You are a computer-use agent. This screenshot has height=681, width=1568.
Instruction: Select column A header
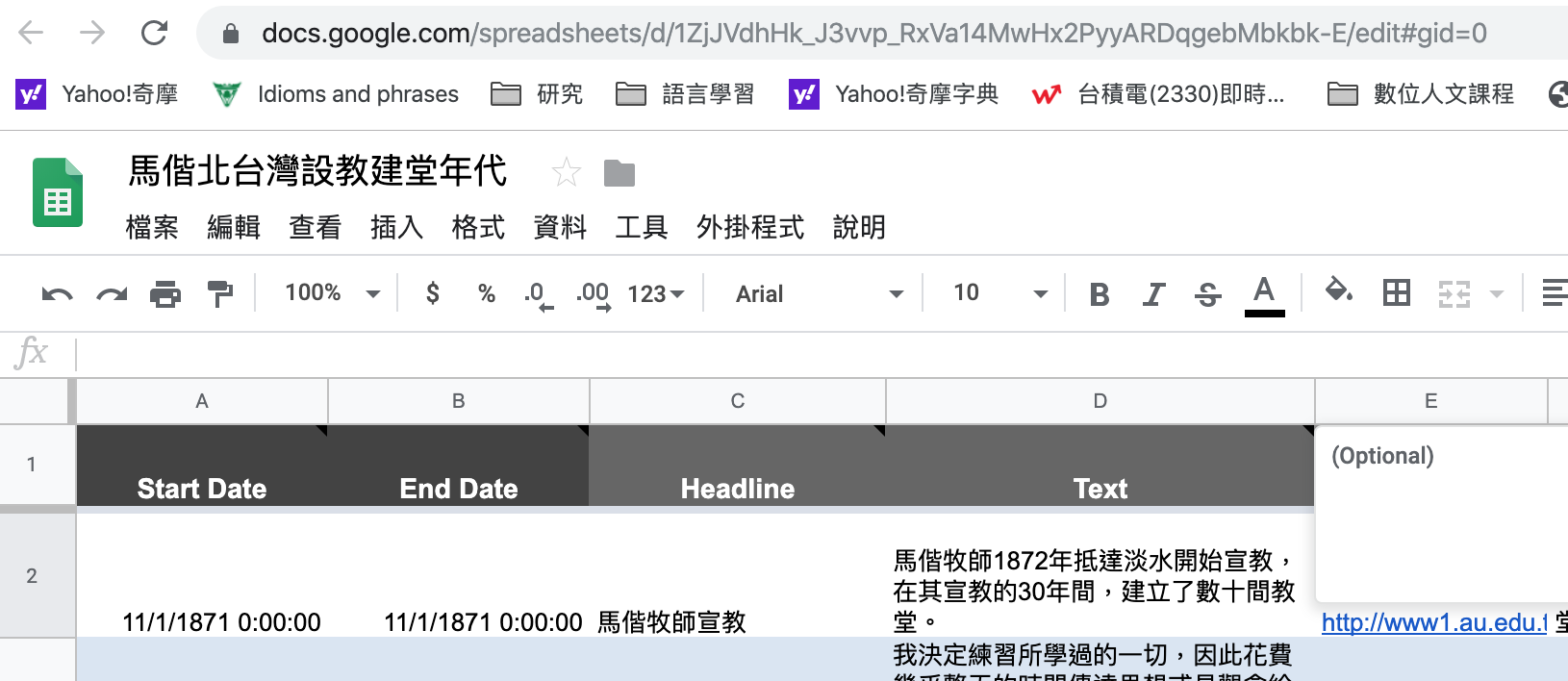(x=202, y=401)
